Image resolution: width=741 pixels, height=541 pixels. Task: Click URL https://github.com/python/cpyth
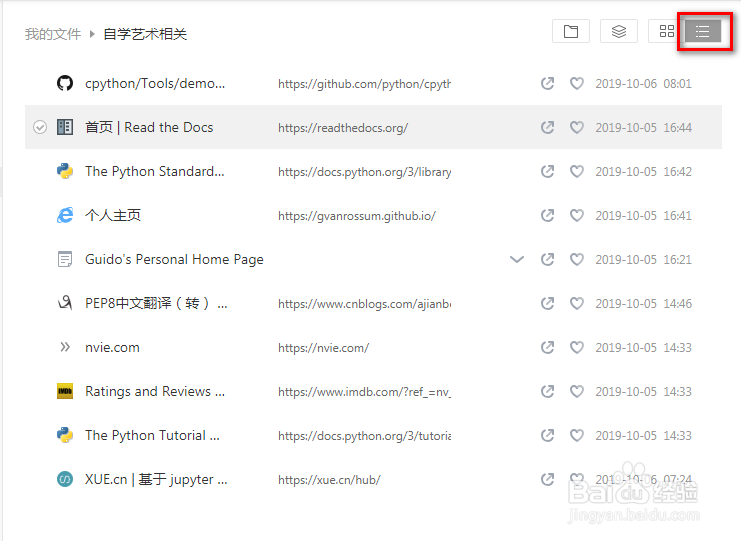pos(364,84)
